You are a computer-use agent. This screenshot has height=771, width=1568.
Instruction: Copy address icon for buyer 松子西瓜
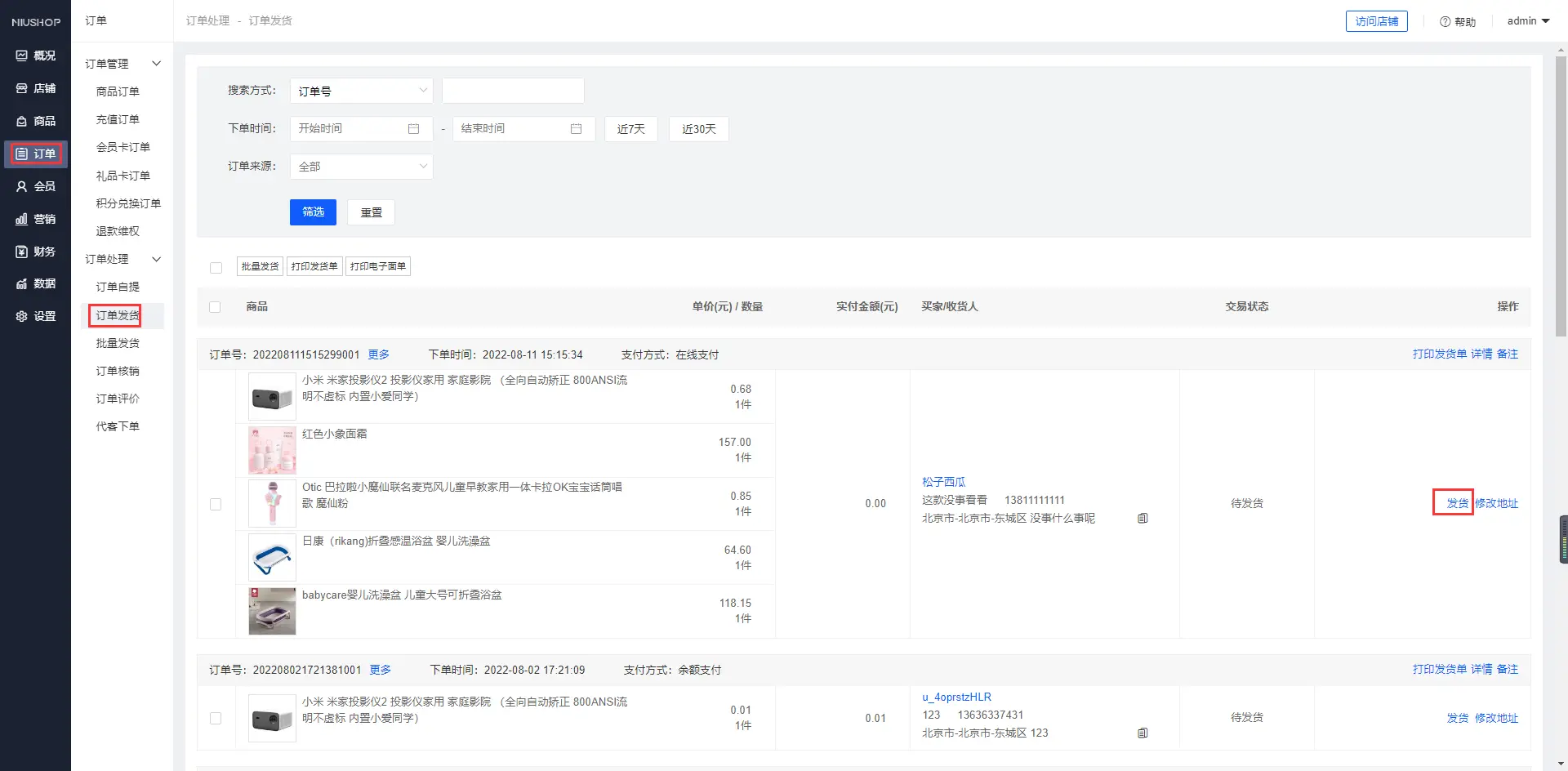pos(1143,518)
